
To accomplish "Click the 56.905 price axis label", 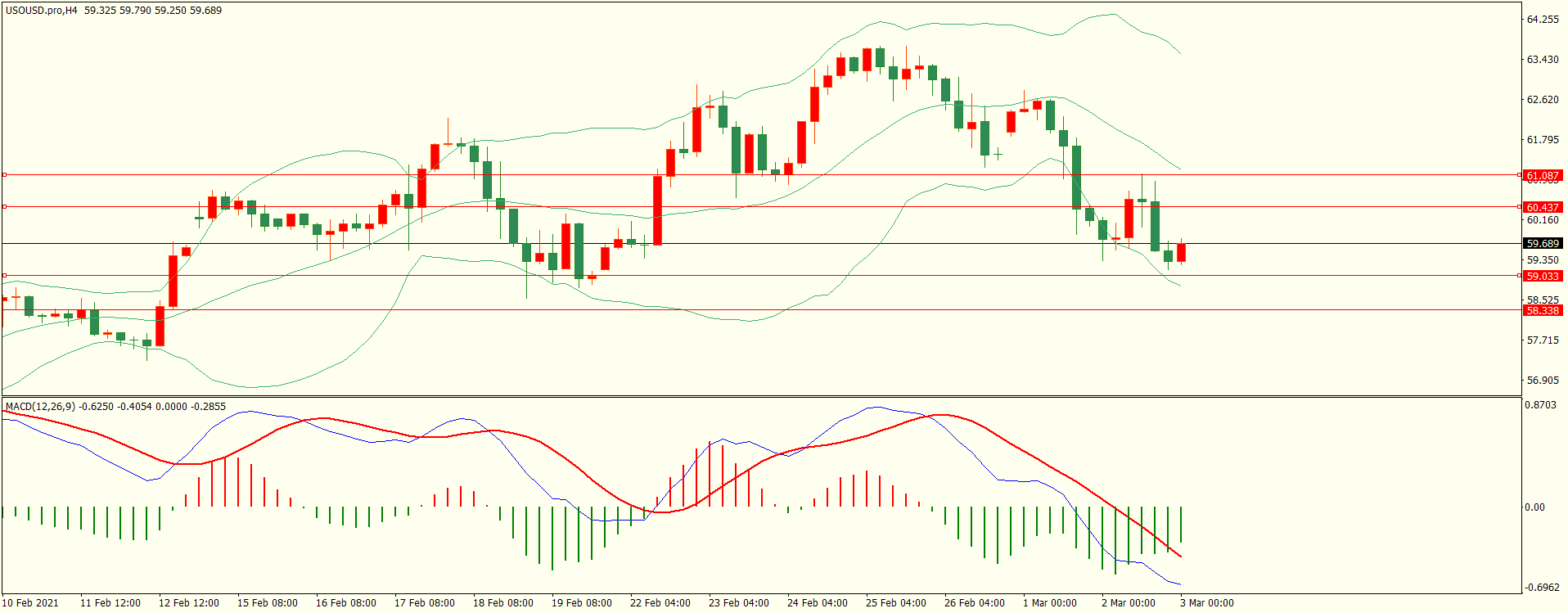I will 1542,381.
